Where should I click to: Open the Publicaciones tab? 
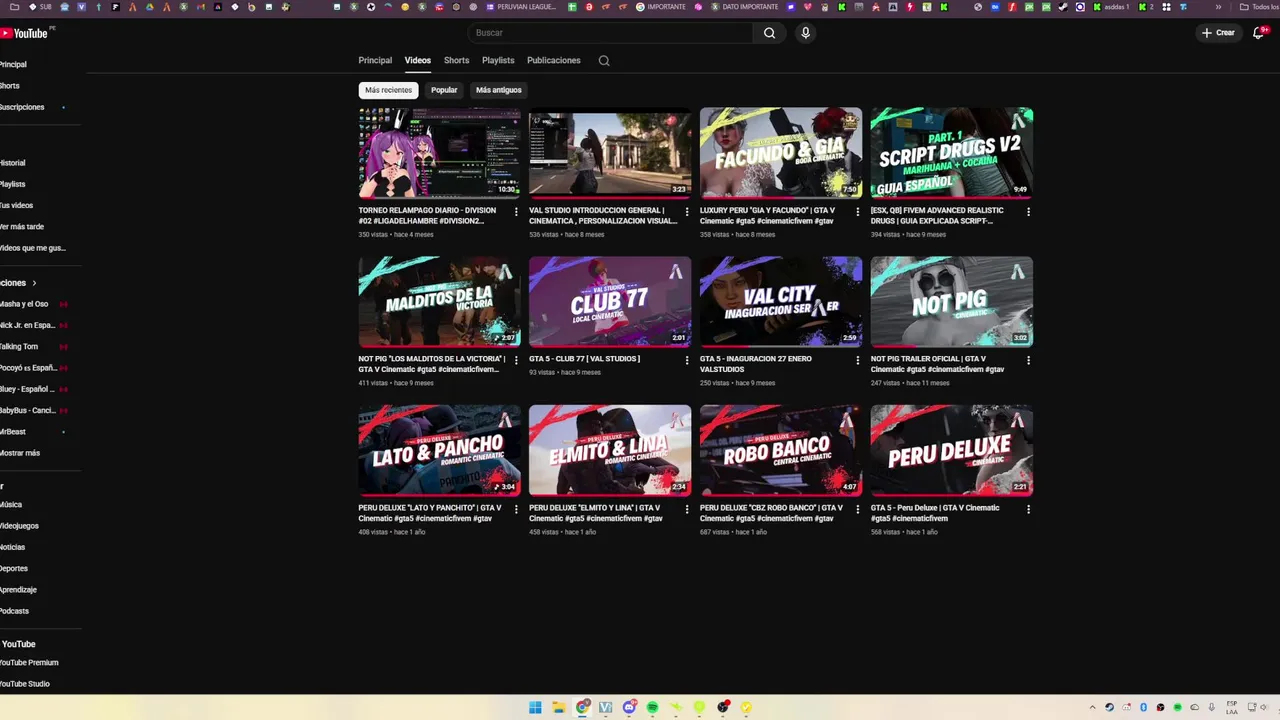pyautogui.click(x=554, y=60)
